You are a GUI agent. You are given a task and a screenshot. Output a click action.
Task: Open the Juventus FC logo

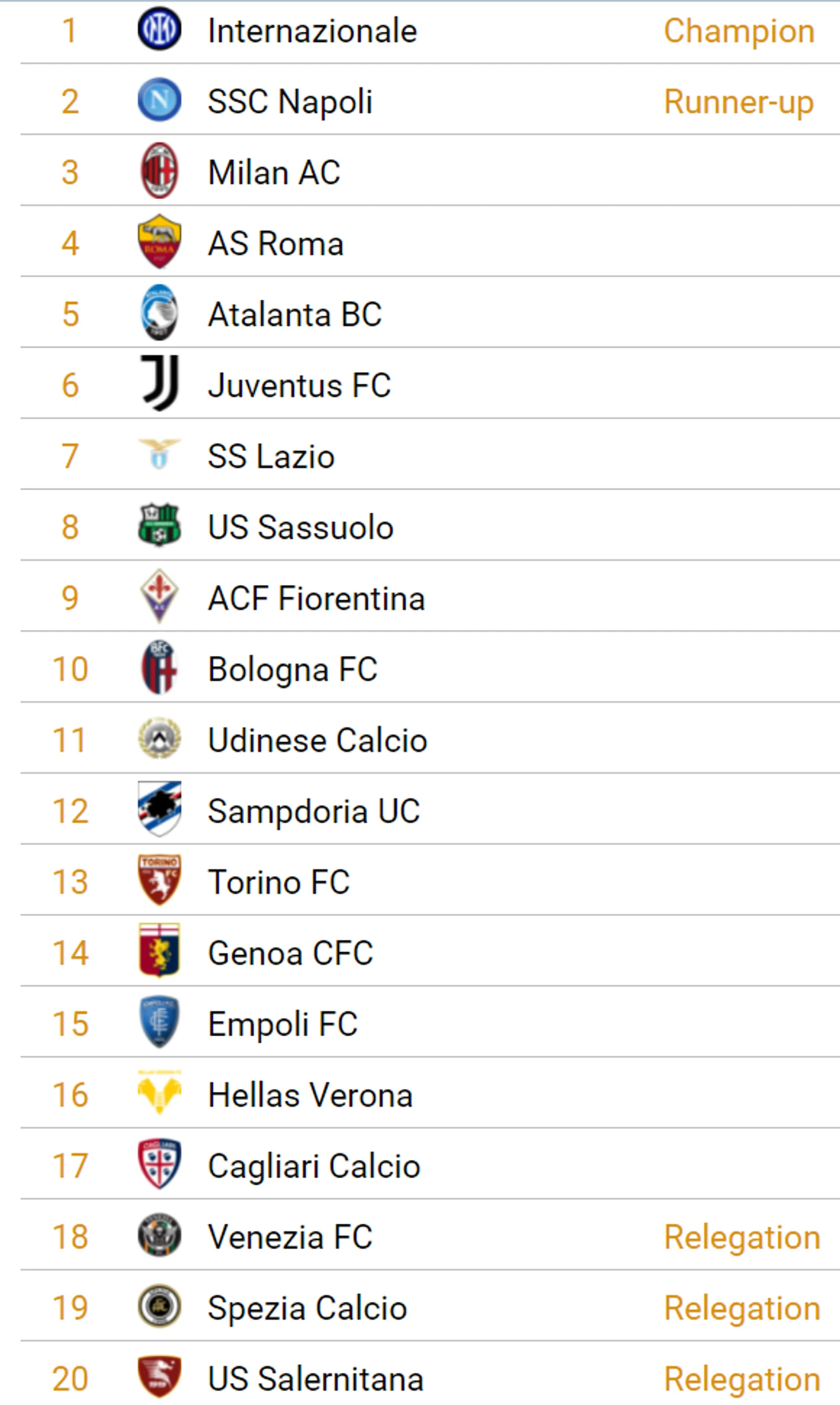pos(159,383)
